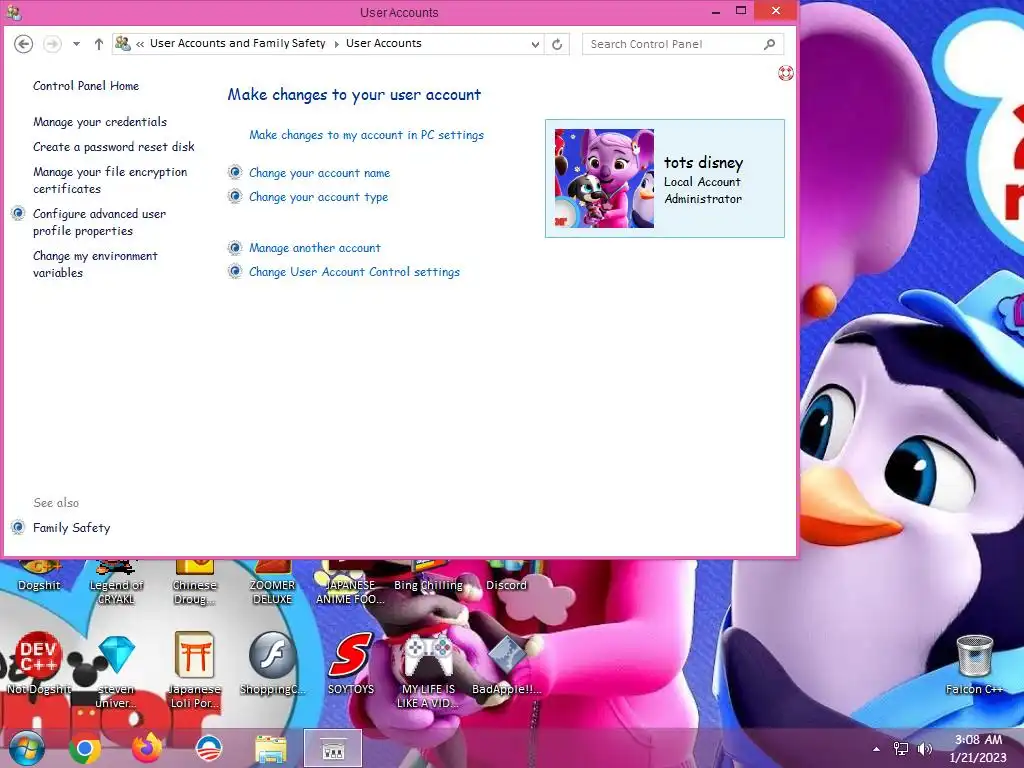Image resolution: width=1024 pixels, height=768 pixels.
Task: Open Manage another account
Action: (x=315, y=248)
